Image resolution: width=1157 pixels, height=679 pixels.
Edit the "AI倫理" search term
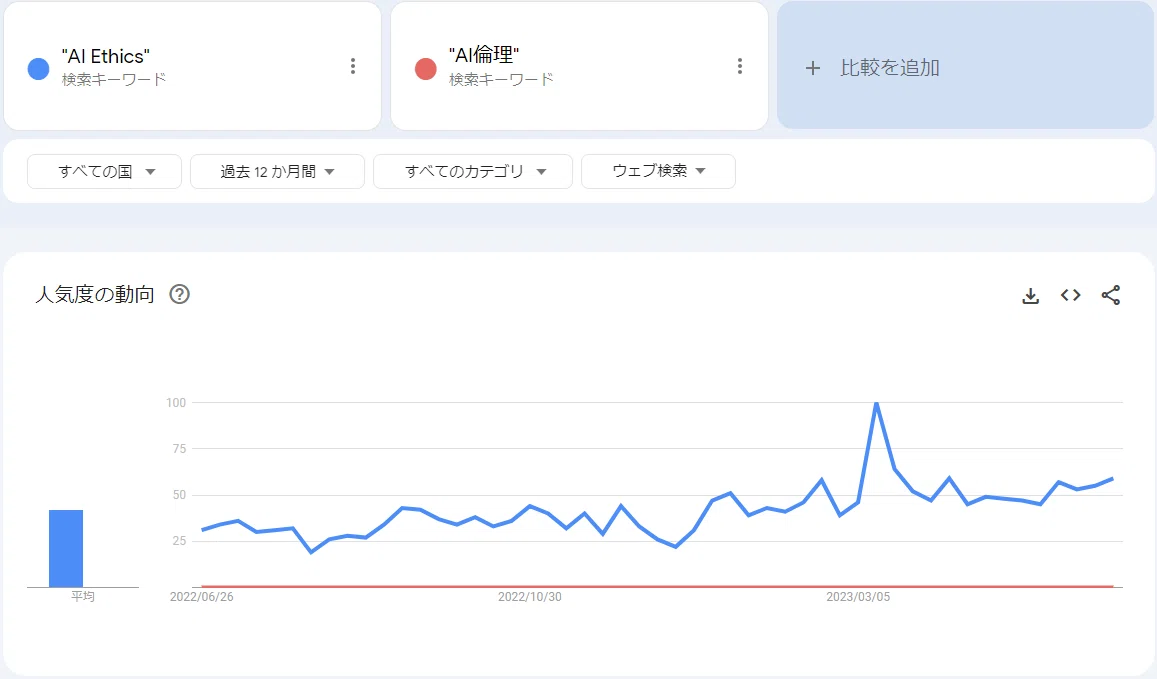pos(484,55)
